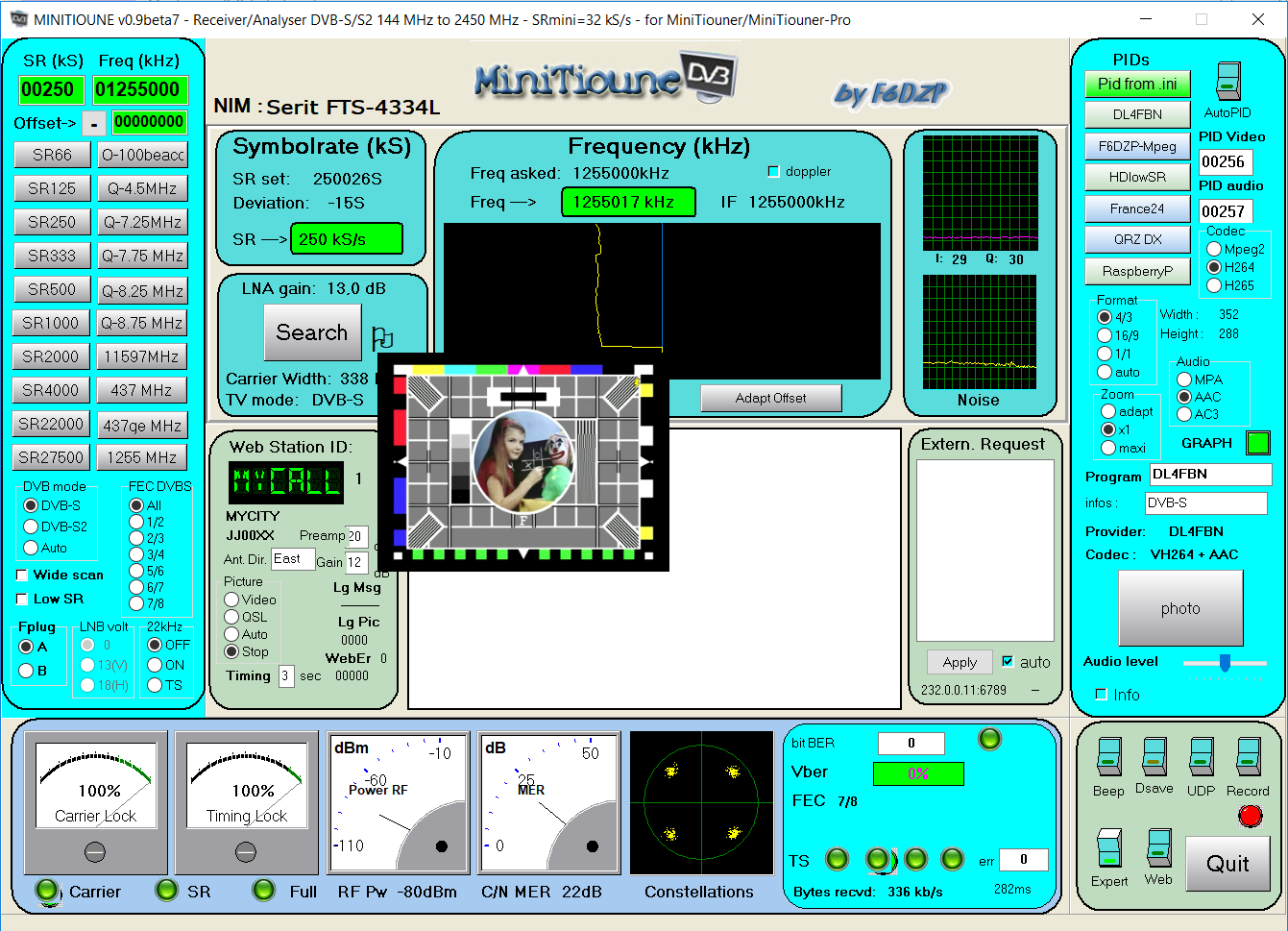Set symbol rate preset SR1000

(52, 323)
